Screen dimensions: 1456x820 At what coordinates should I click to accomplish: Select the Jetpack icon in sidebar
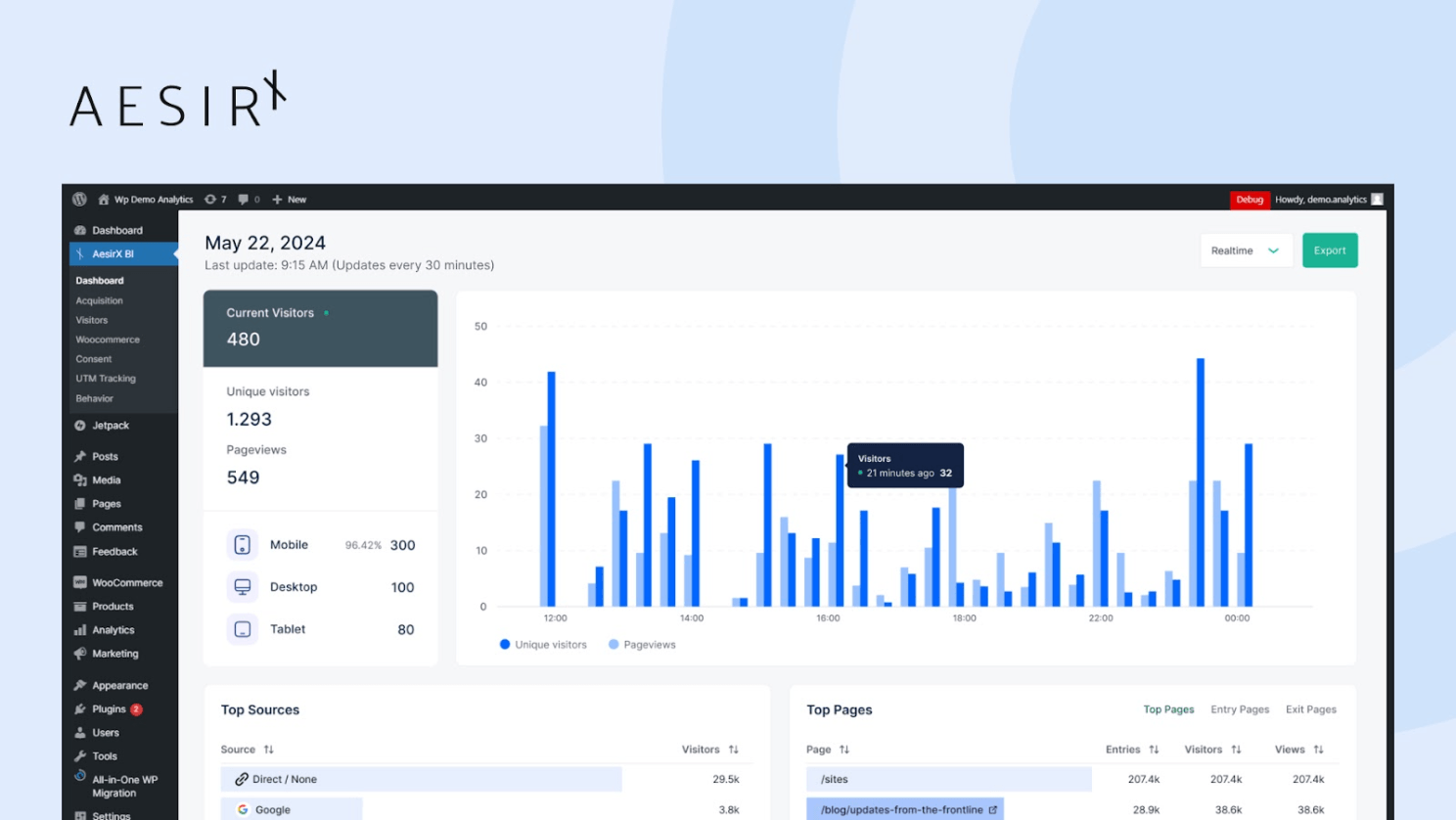coord(78,425)
